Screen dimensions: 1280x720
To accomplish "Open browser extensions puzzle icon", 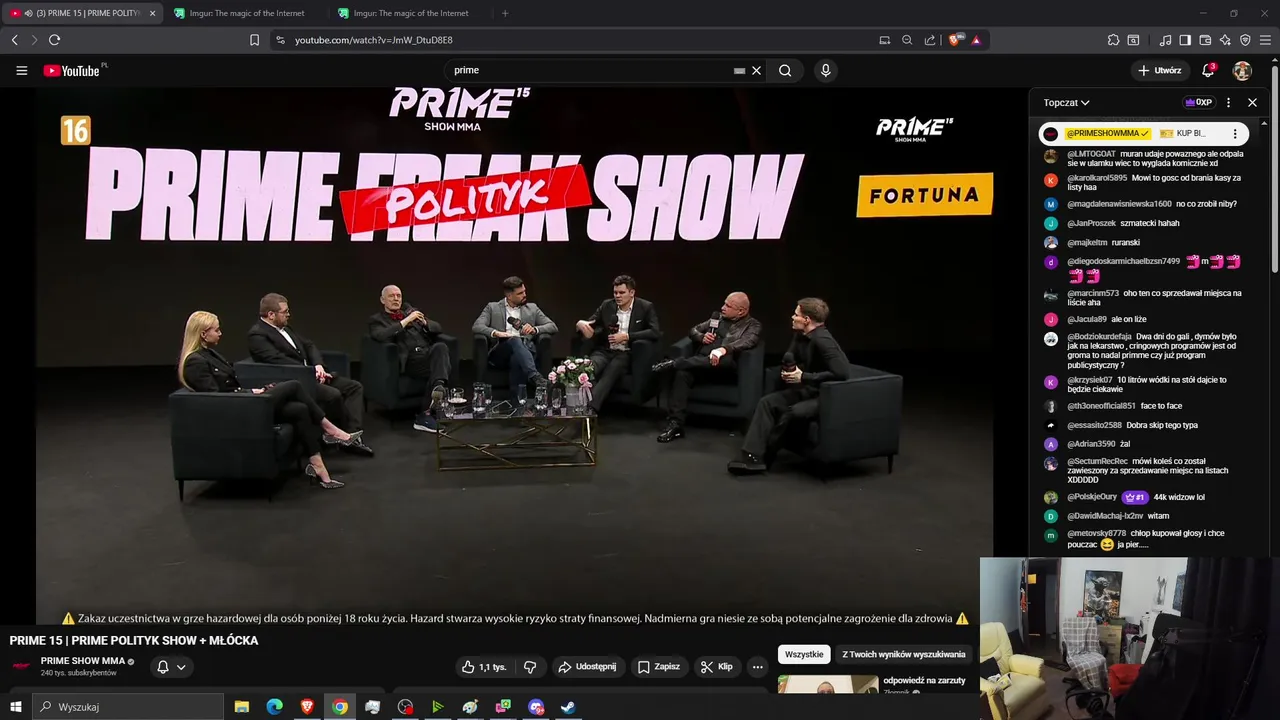I will click(1113, 40).
